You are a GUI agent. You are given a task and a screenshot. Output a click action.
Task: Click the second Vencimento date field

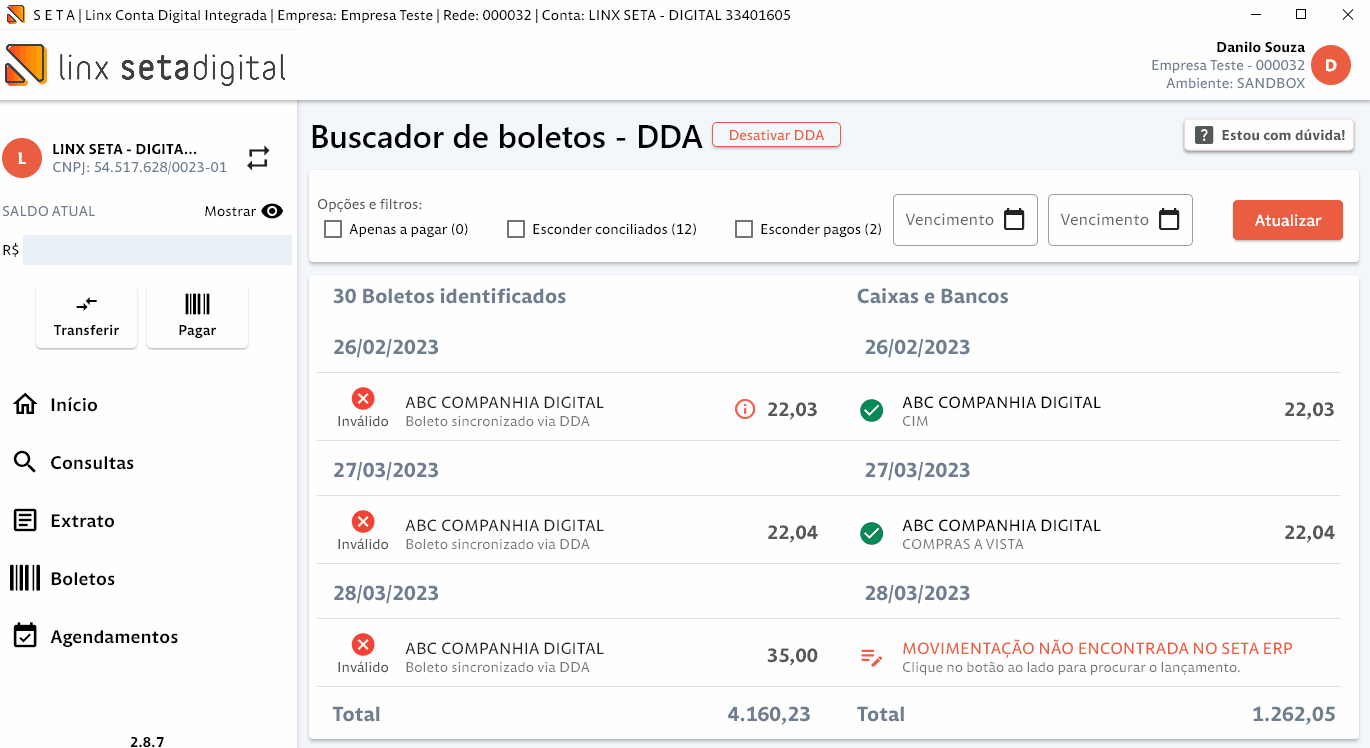point(1120,220)
